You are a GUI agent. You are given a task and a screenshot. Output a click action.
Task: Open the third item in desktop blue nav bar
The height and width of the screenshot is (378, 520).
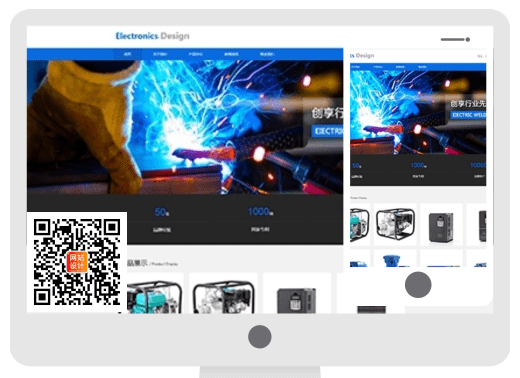[195, 54]
